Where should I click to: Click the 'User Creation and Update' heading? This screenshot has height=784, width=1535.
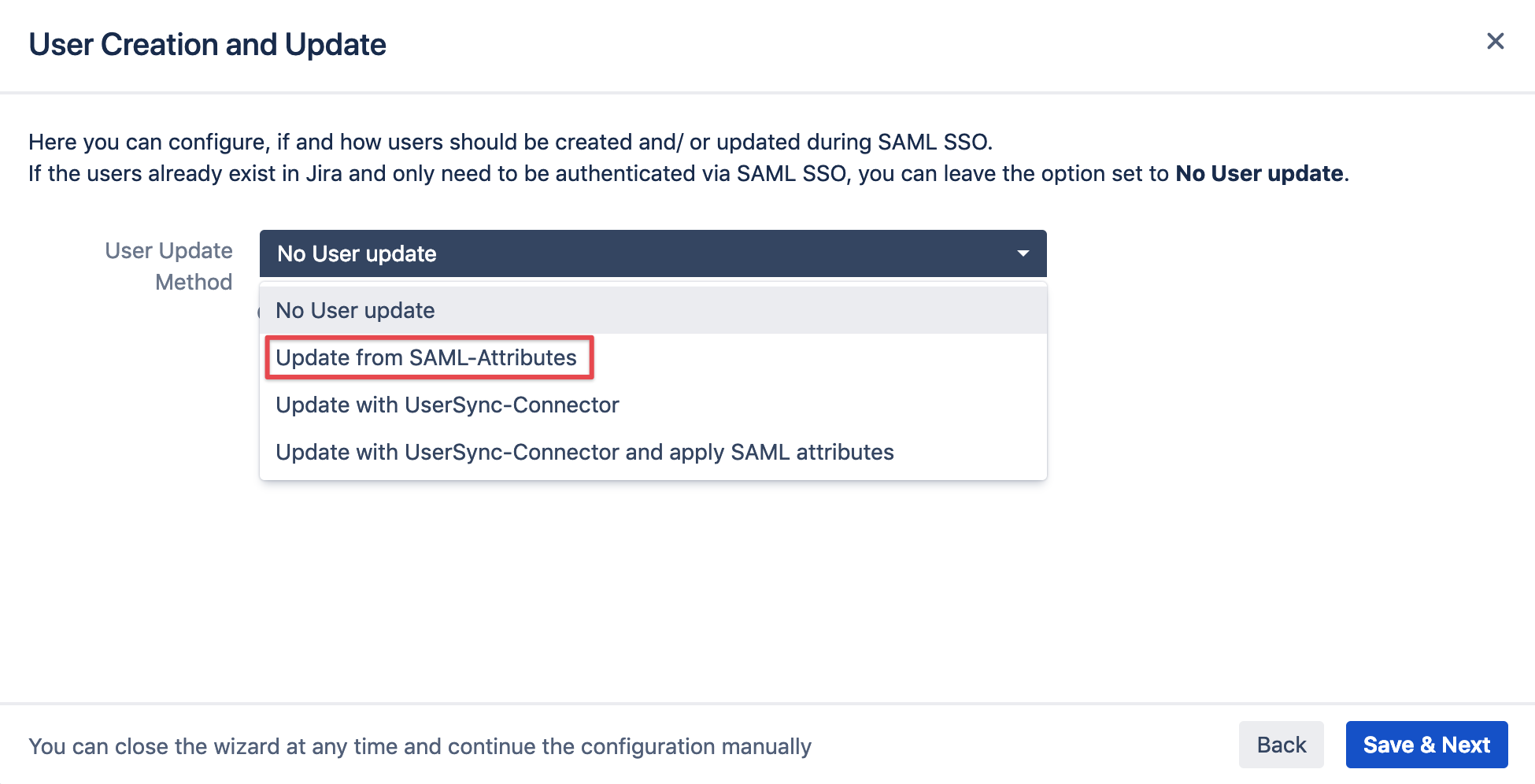click(207, 45)
